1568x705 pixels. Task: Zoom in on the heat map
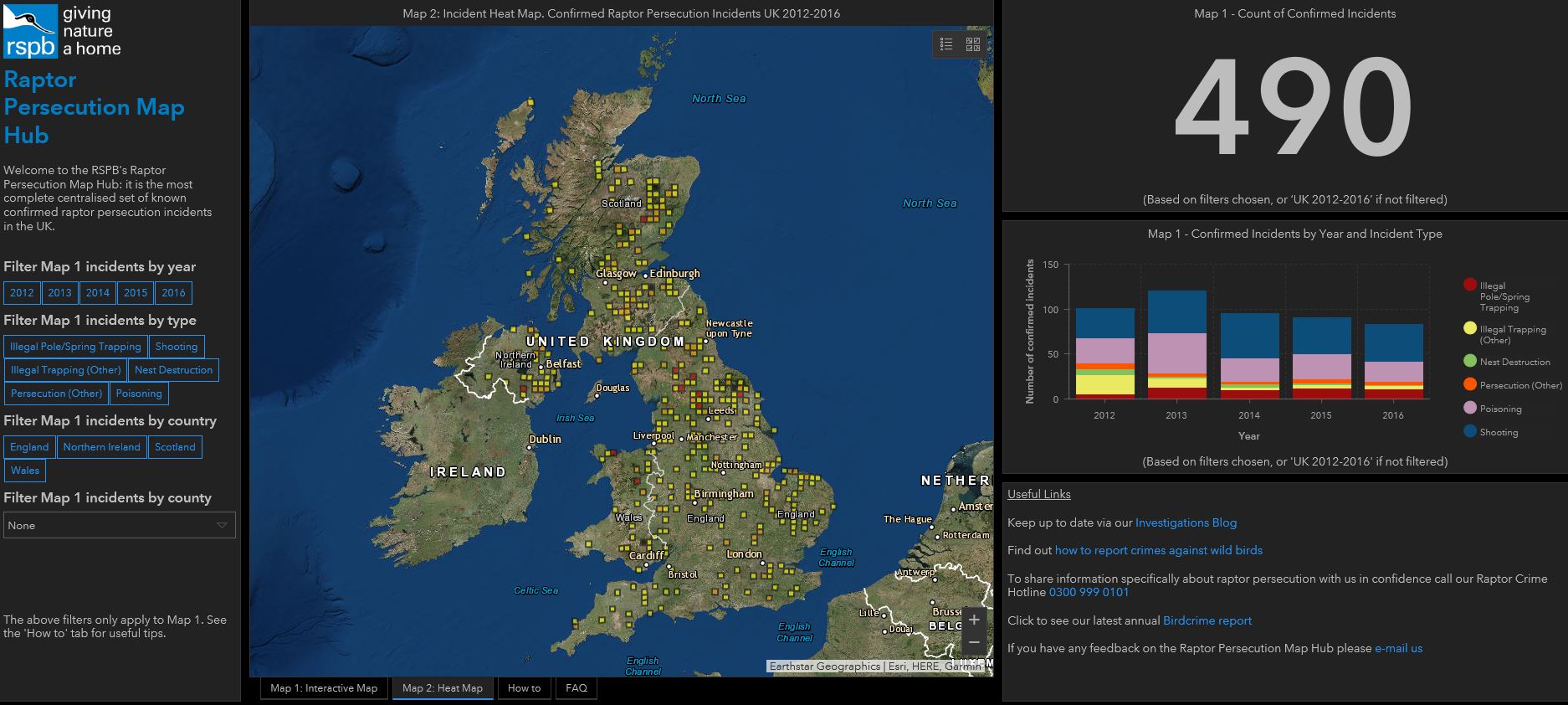pos(974,620)
